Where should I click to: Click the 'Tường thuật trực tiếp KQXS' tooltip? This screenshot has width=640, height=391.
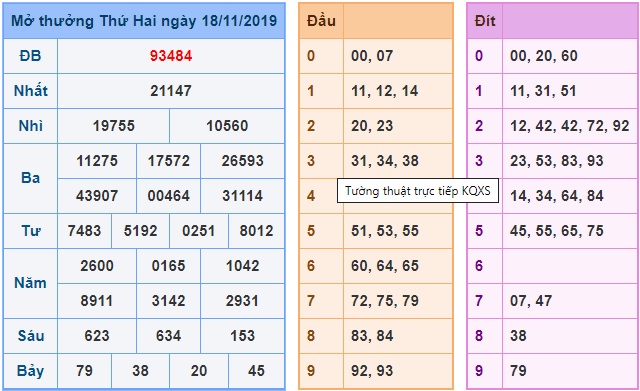coord(418,191)
